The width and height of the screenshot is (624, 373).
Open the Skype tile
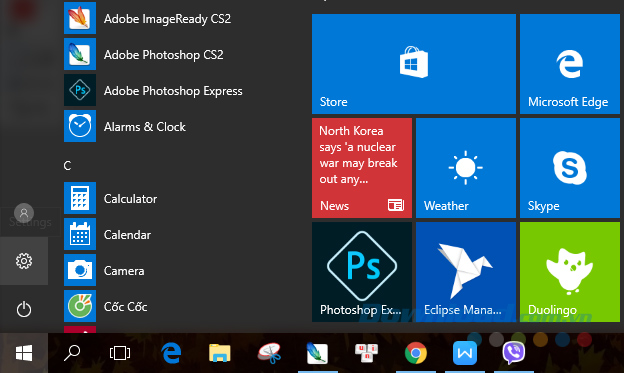point(570,168)
